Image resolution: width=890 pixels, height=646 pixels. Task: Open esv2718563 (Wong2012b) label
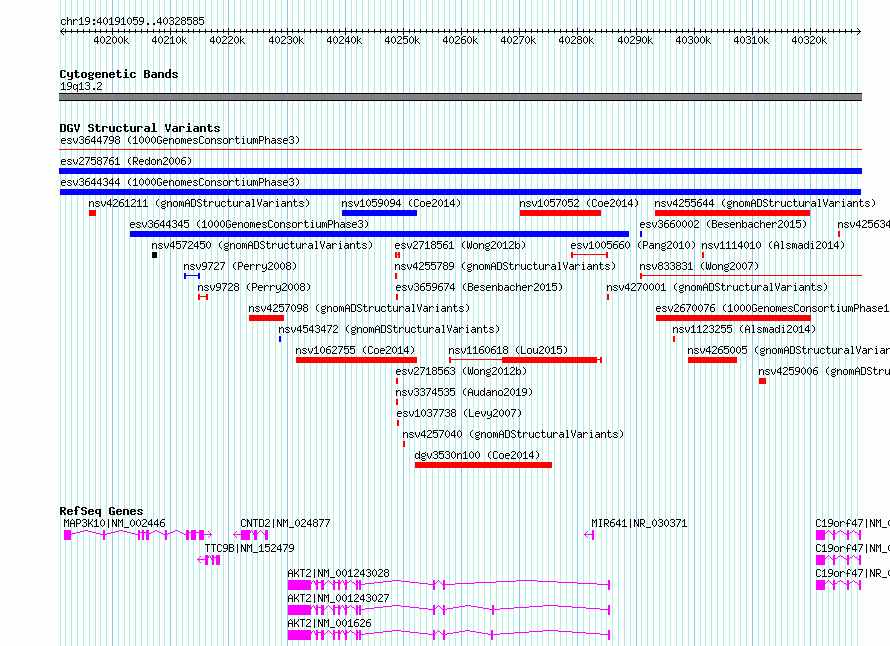coord(461,371)
